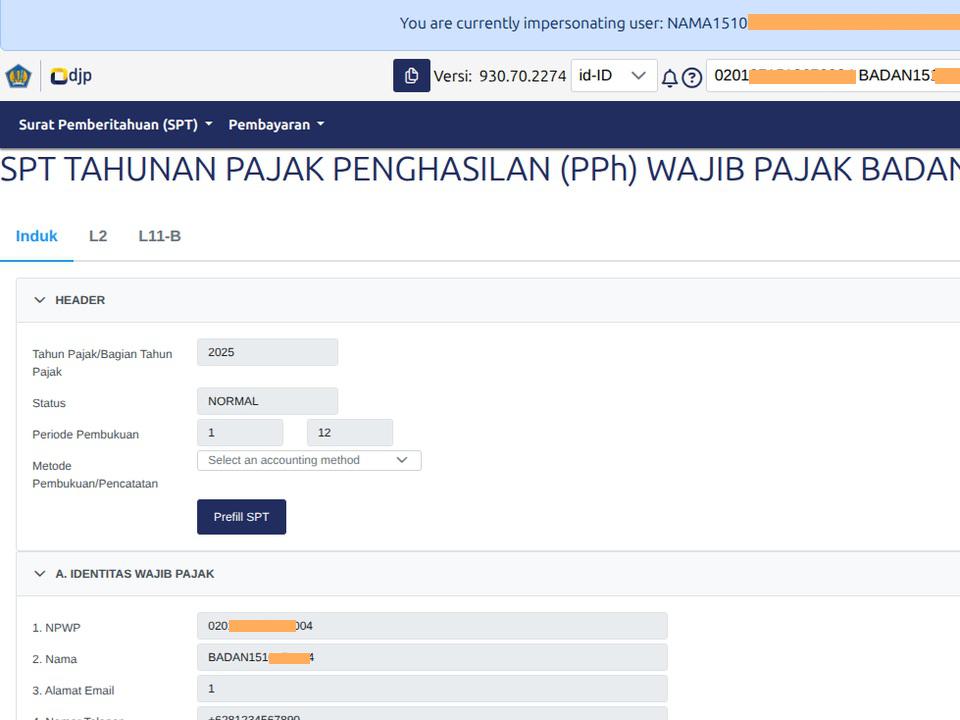The height and width of the screenshot is (720, 960).
Task: Open the id-ID language dropdown
Action: tap(613, 75)
